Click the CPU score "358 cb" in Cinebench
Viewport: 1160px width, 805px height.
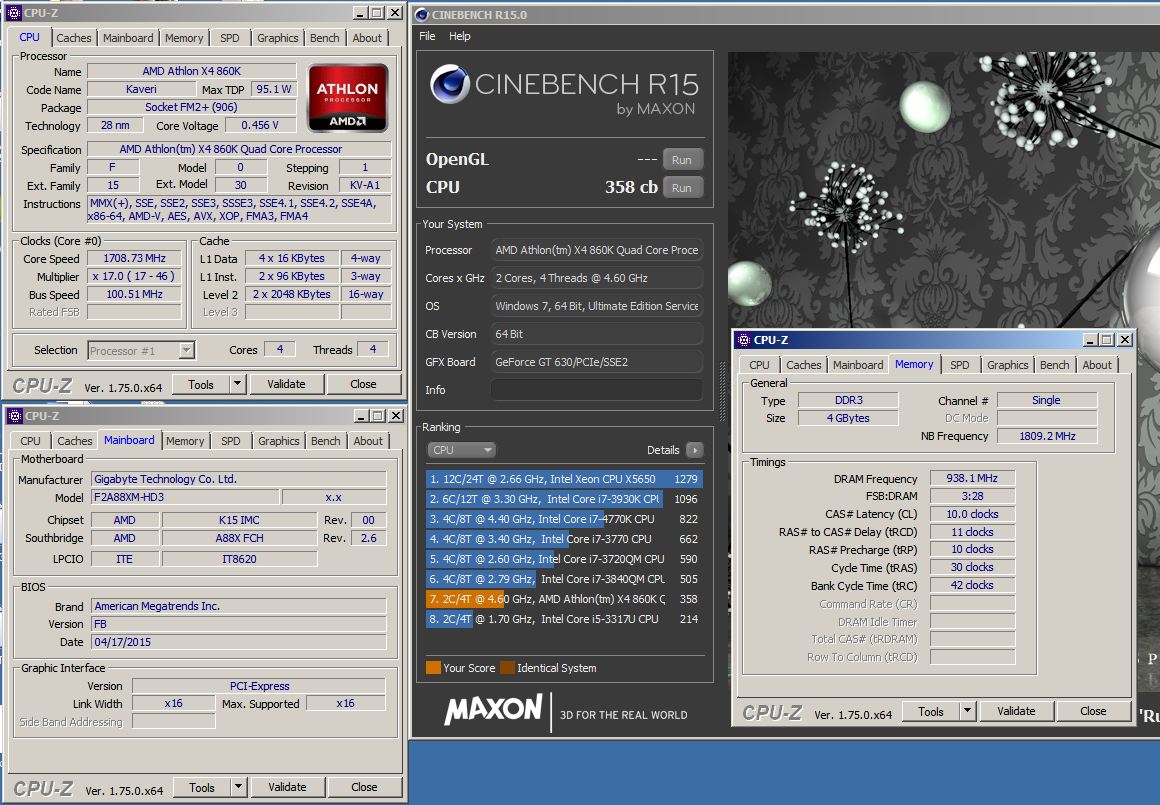[x=631, y=187]
